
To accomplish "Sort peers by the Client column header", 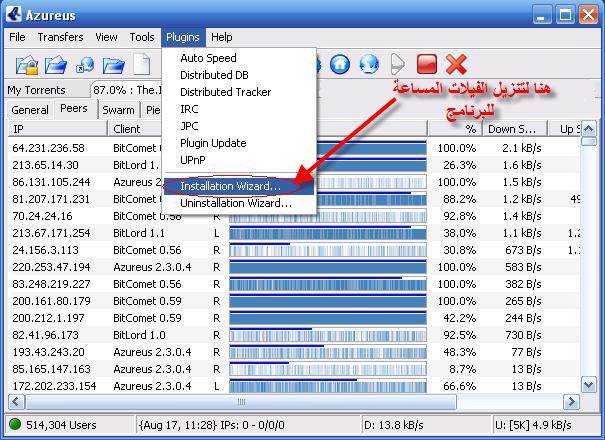I will [x=135, y=129].
